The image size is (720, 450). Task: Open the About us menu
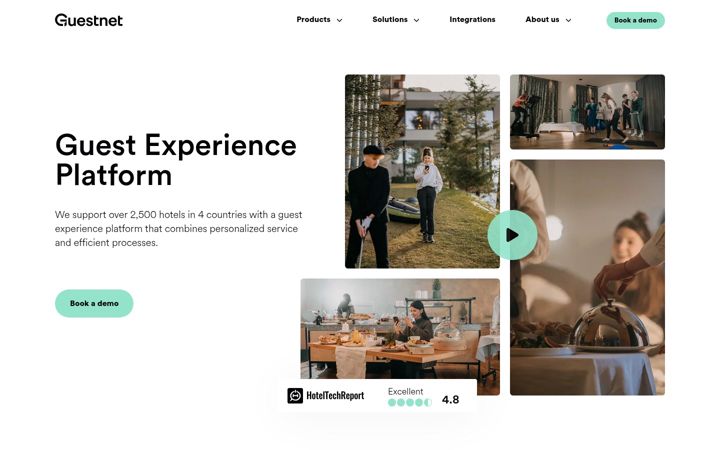point(542,19)
